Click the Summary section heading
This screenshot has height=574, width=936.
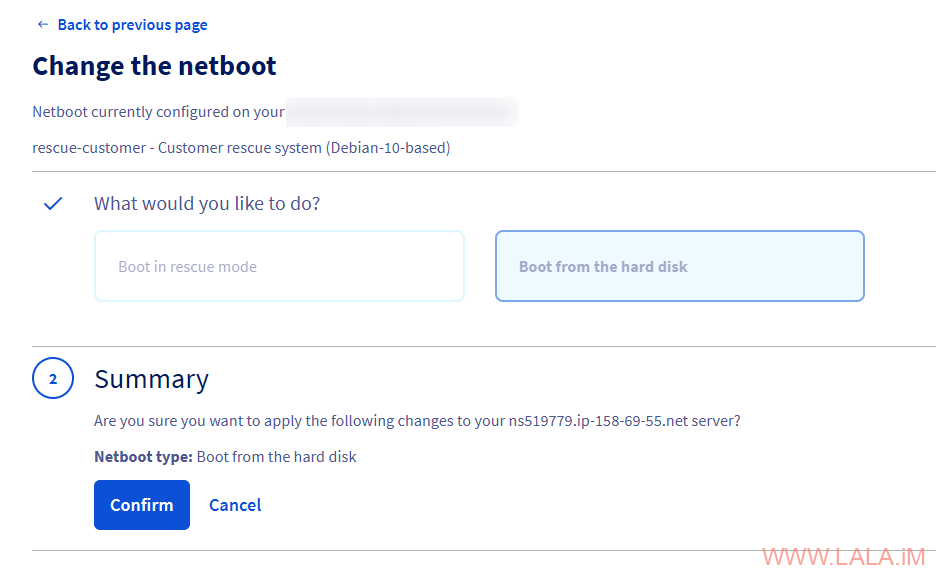click(151, 379)
